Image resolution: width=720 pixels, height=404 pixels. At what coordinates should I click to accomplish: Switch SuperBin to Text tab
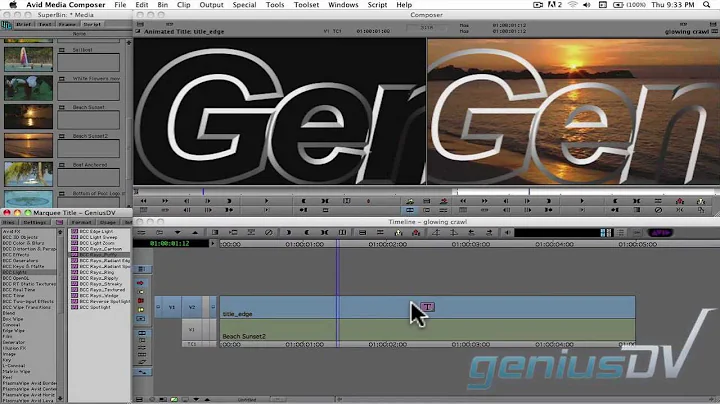coord(45,24)
